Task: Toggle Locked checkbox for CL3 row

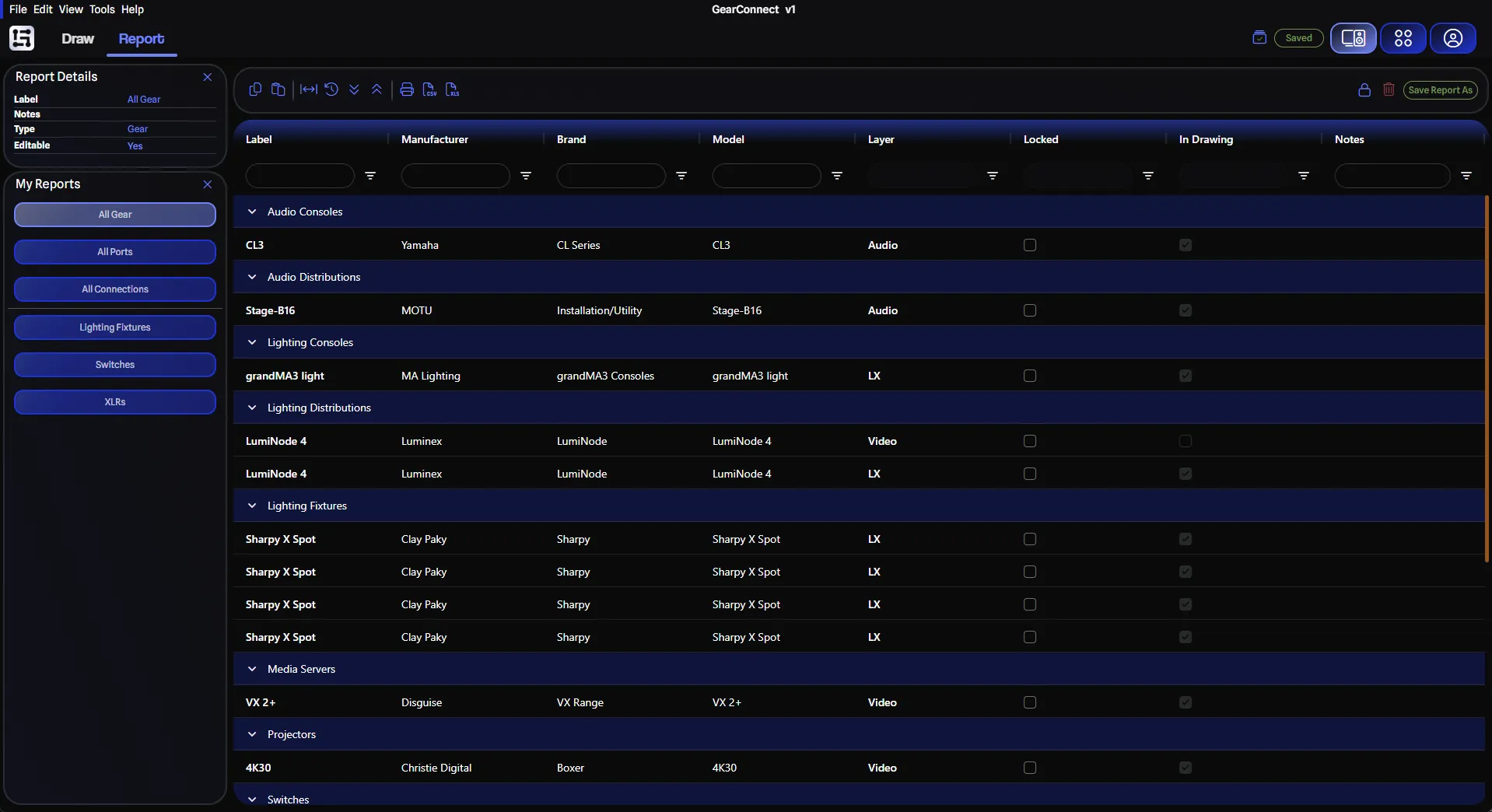Action: pyautogui.click(x=1030, y=245)
